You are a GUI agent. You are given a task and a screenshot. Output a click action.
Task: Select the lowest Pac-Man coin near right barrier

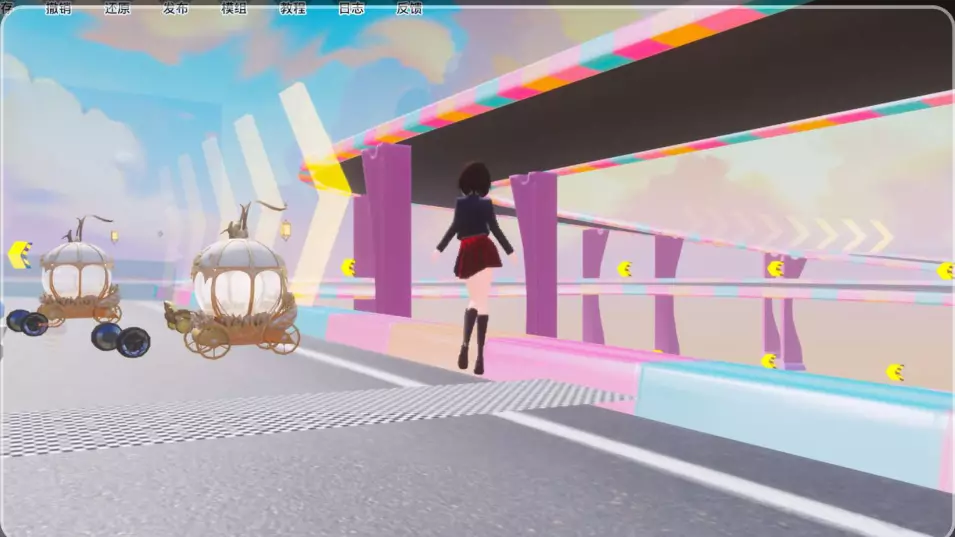point(894,373)
